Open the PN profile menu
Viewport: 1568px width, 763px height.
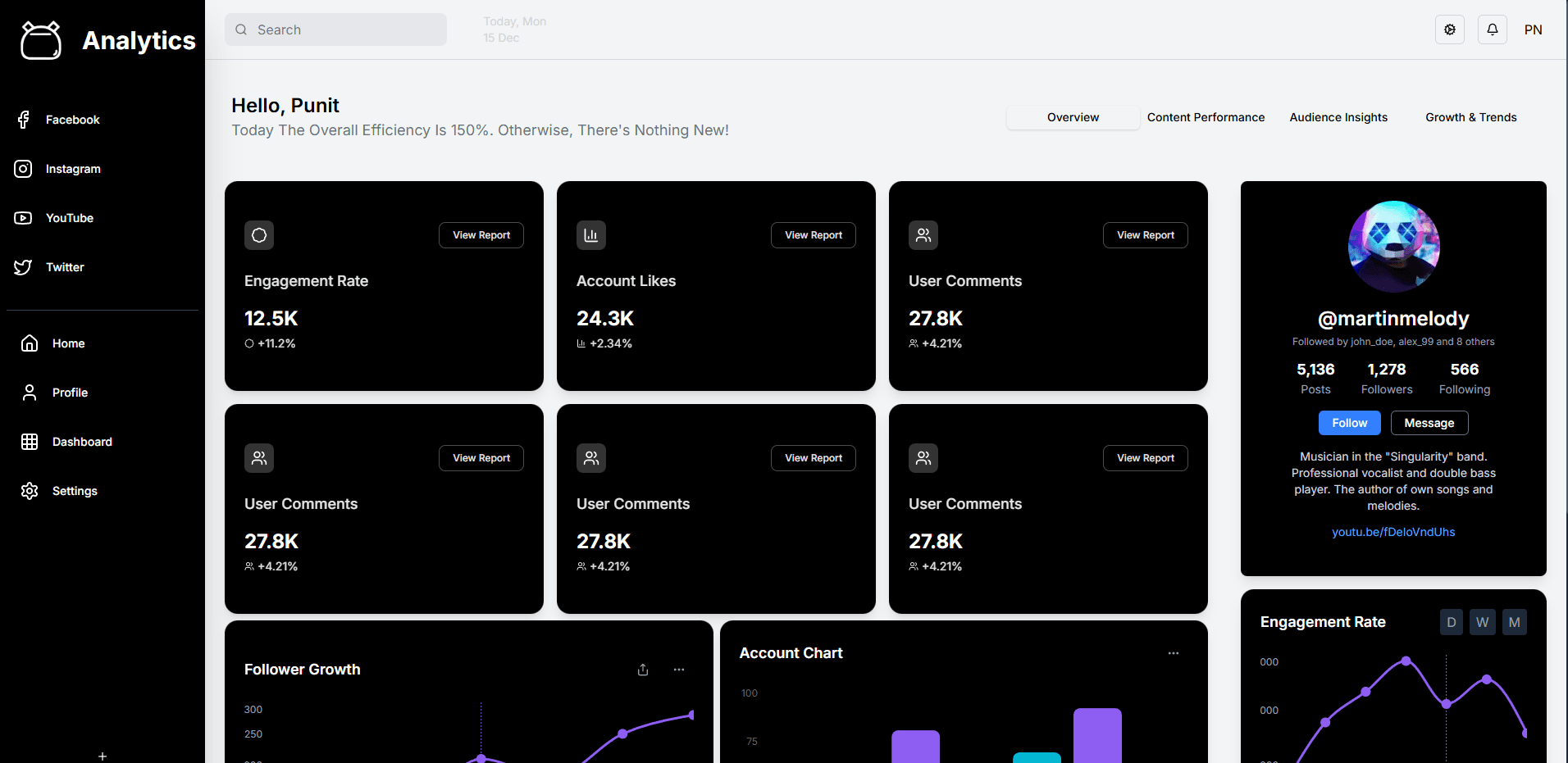(x=1533, y=30)
